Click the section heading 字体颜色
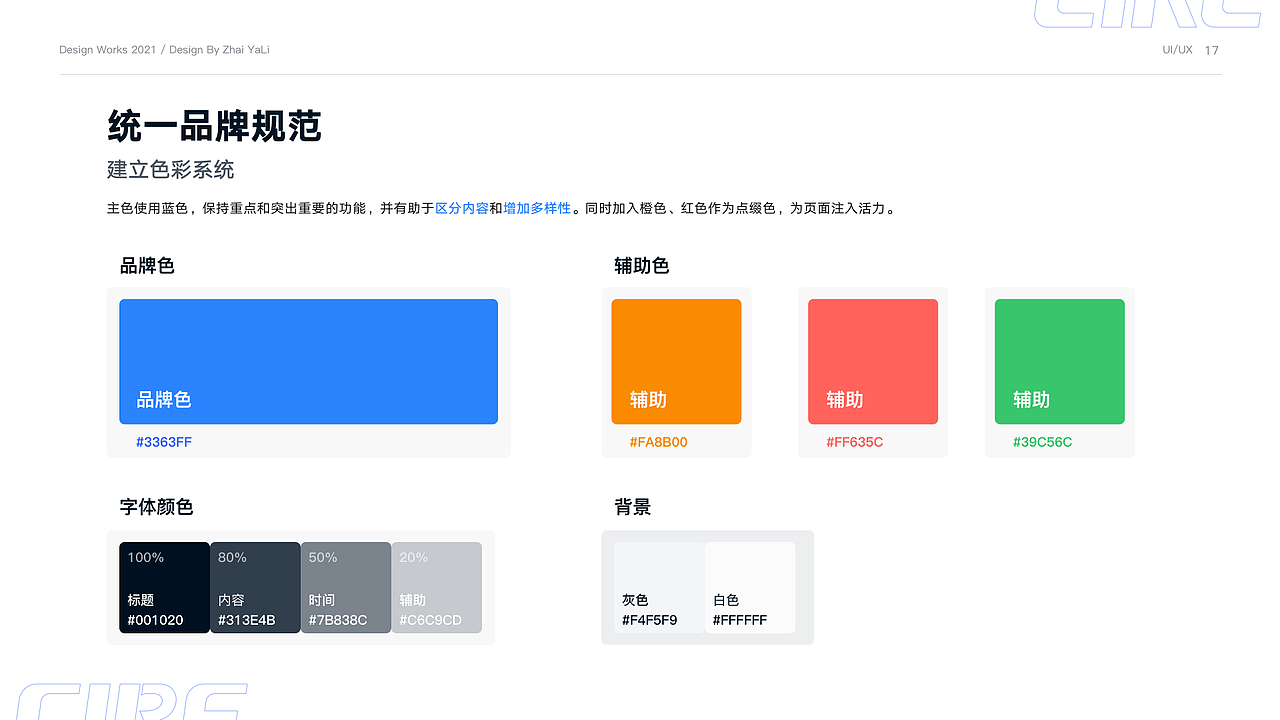The width and height of the screenshot is (1280, 720). point(156,506)
